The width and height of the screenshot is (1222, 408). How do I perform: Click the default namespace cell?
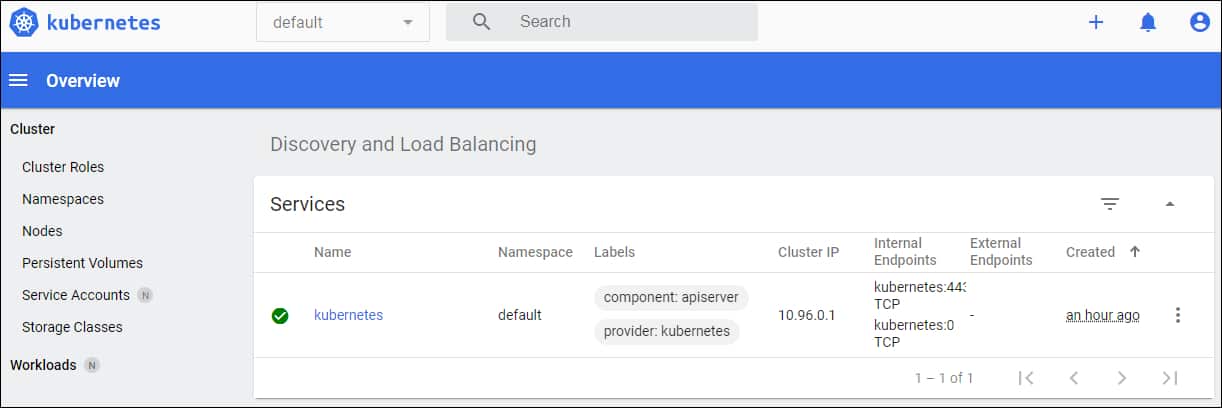520,315
